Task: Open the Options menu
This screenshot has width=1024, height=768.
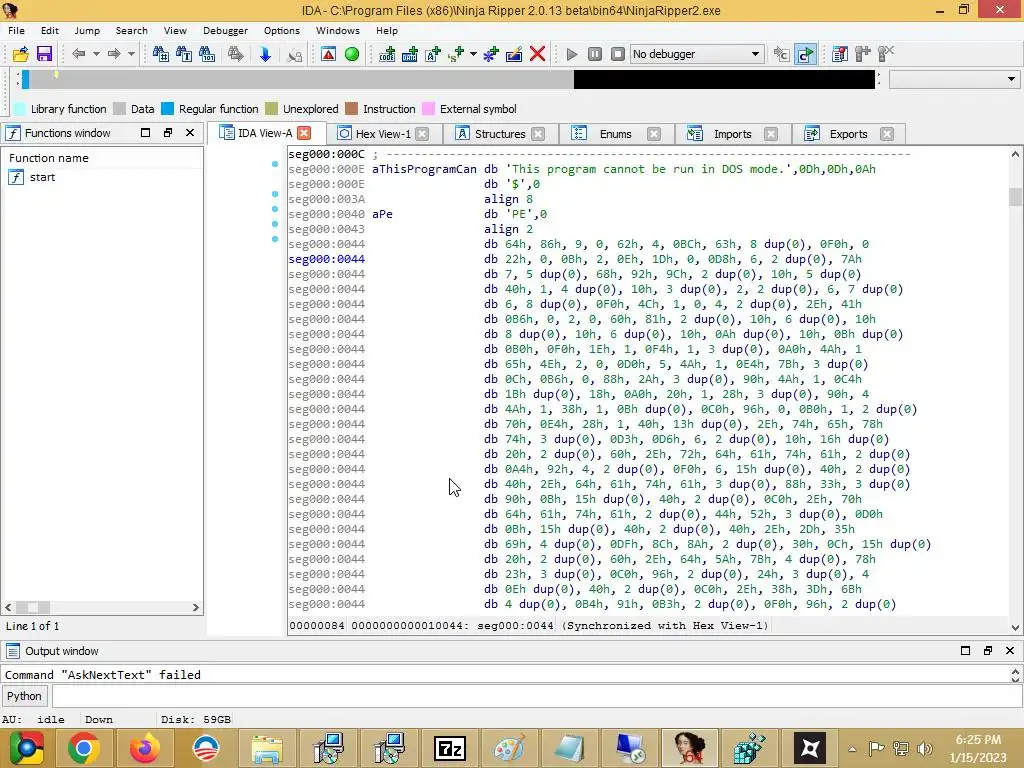Action: (x=281, y=31)
